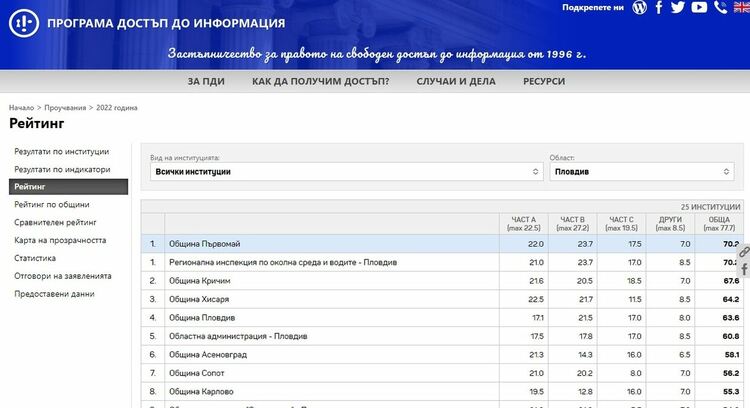Open the WordPress blog icon
The width and height of the screenshot is (750, 408).
[x=640, y=7]
